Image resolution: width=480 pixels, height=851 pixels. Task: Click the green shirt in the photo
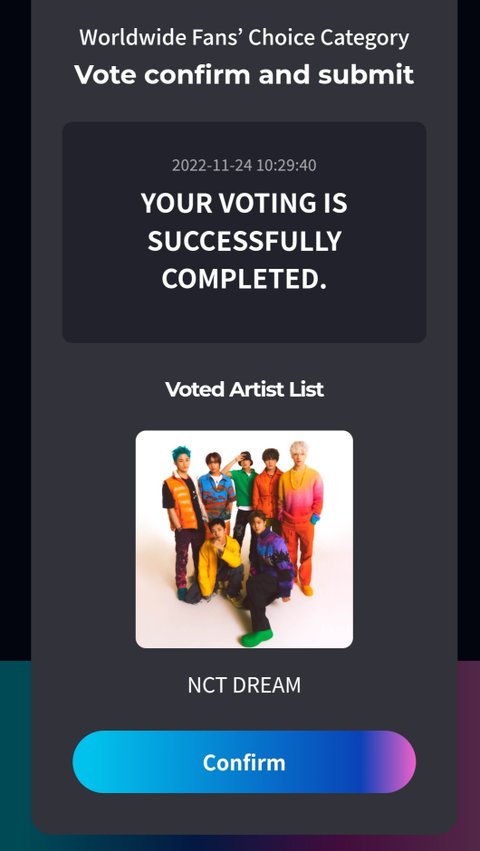(245, 486)
